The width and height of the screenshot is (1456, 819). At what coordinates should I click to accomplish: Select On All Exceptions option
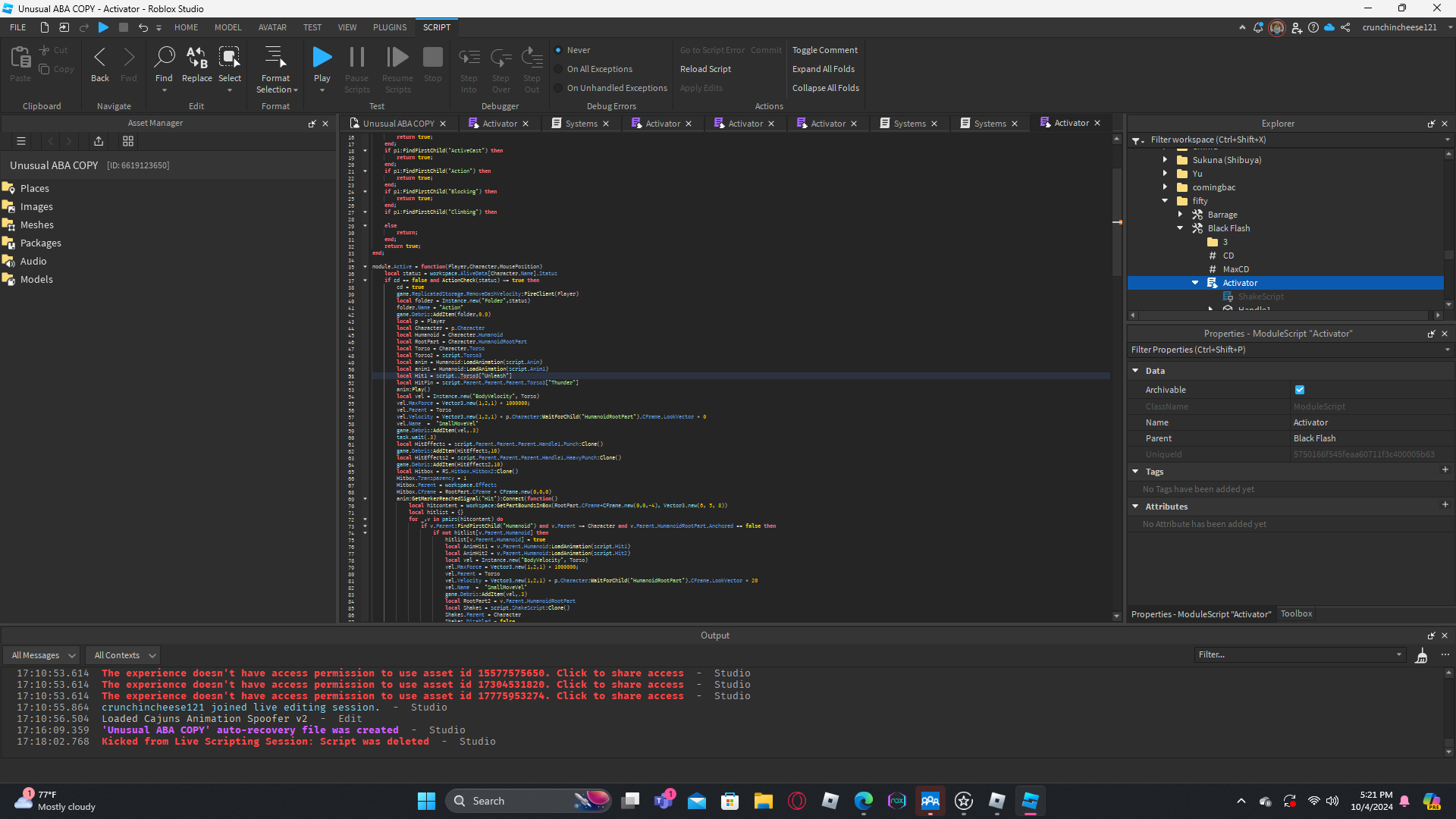click(558, 69)
